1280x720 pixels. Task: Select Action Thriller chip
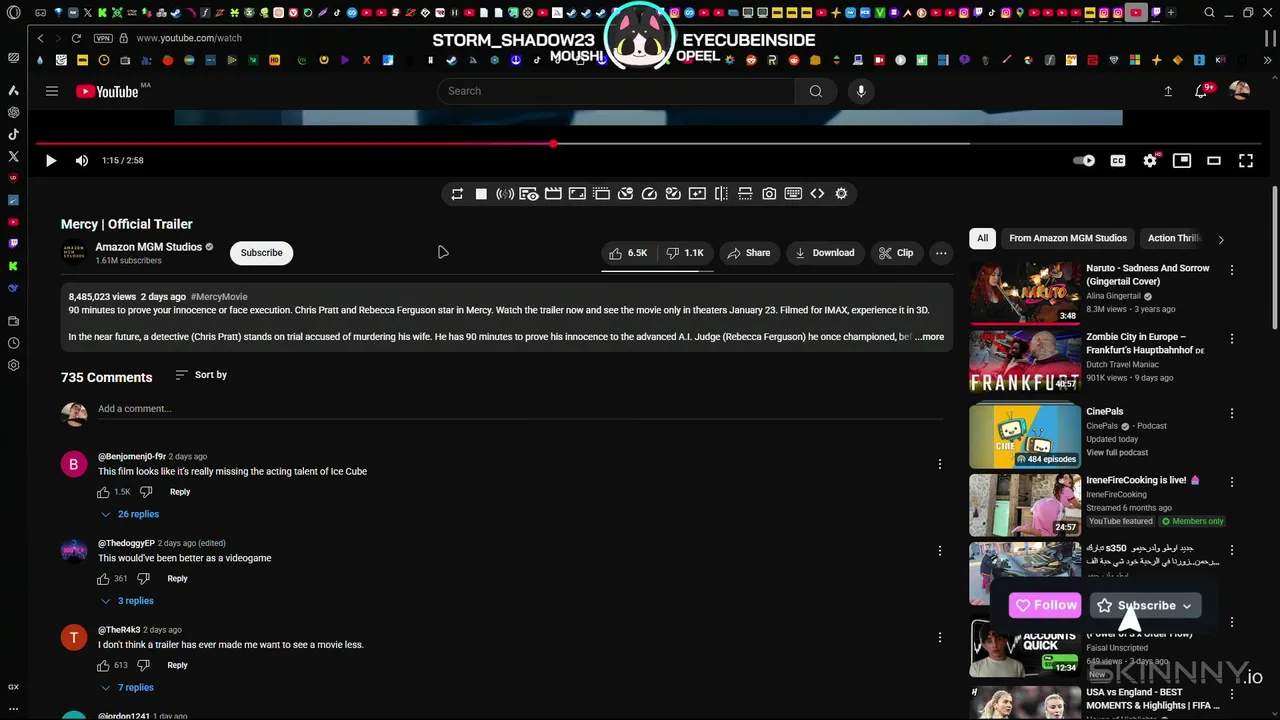pyautogui.click(x=1174, y=238)
